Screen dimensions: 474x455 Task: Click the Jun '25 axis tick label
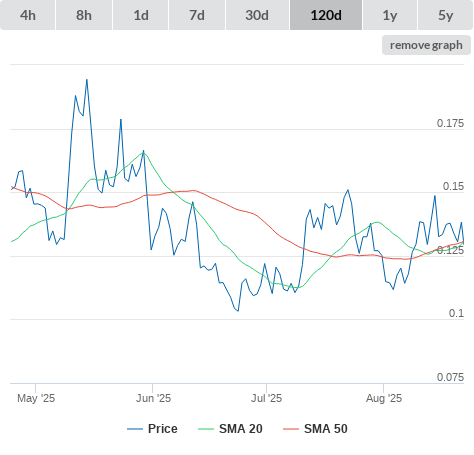click(153, 398)
